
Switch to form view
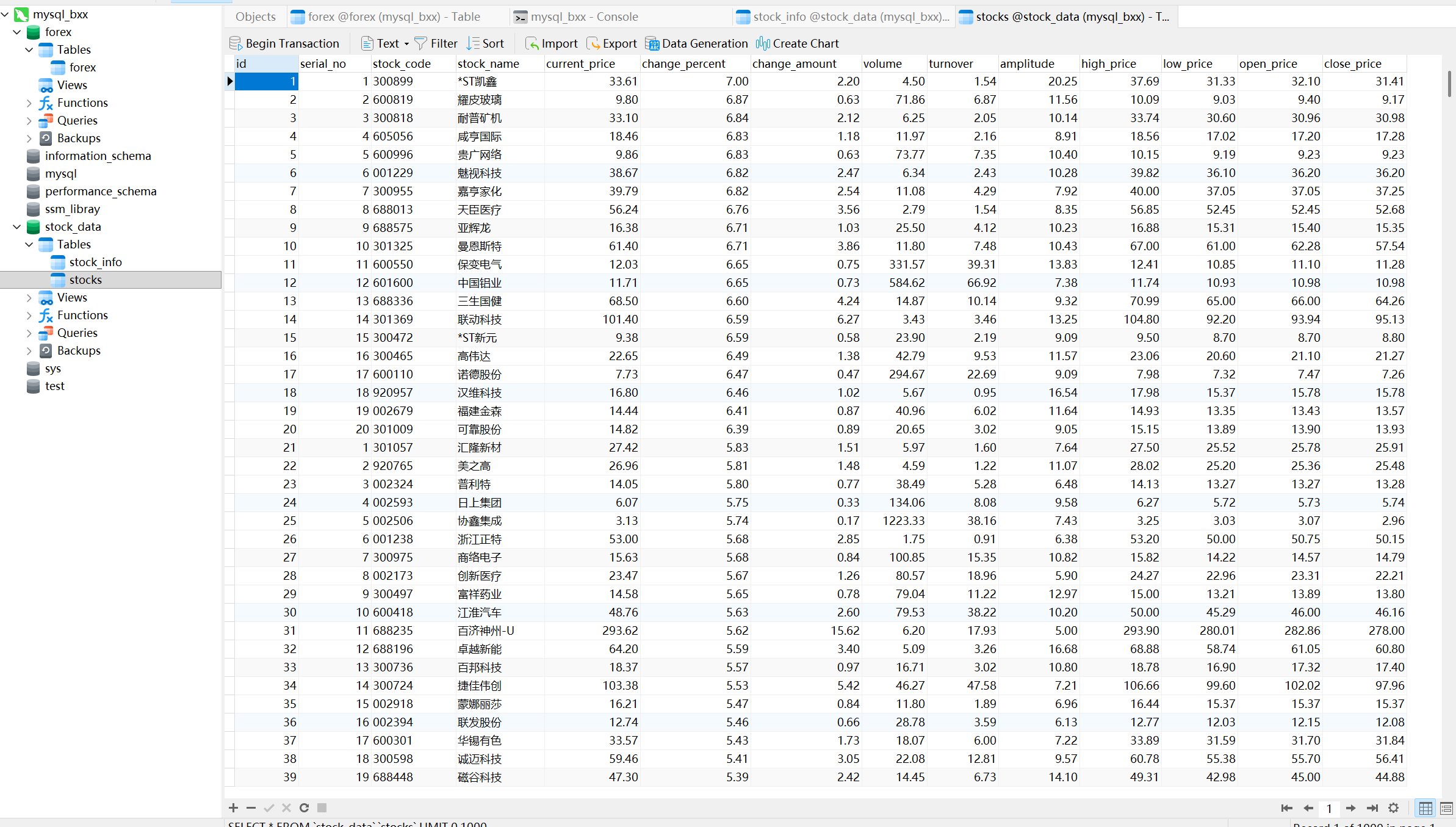pos(1446,808)
